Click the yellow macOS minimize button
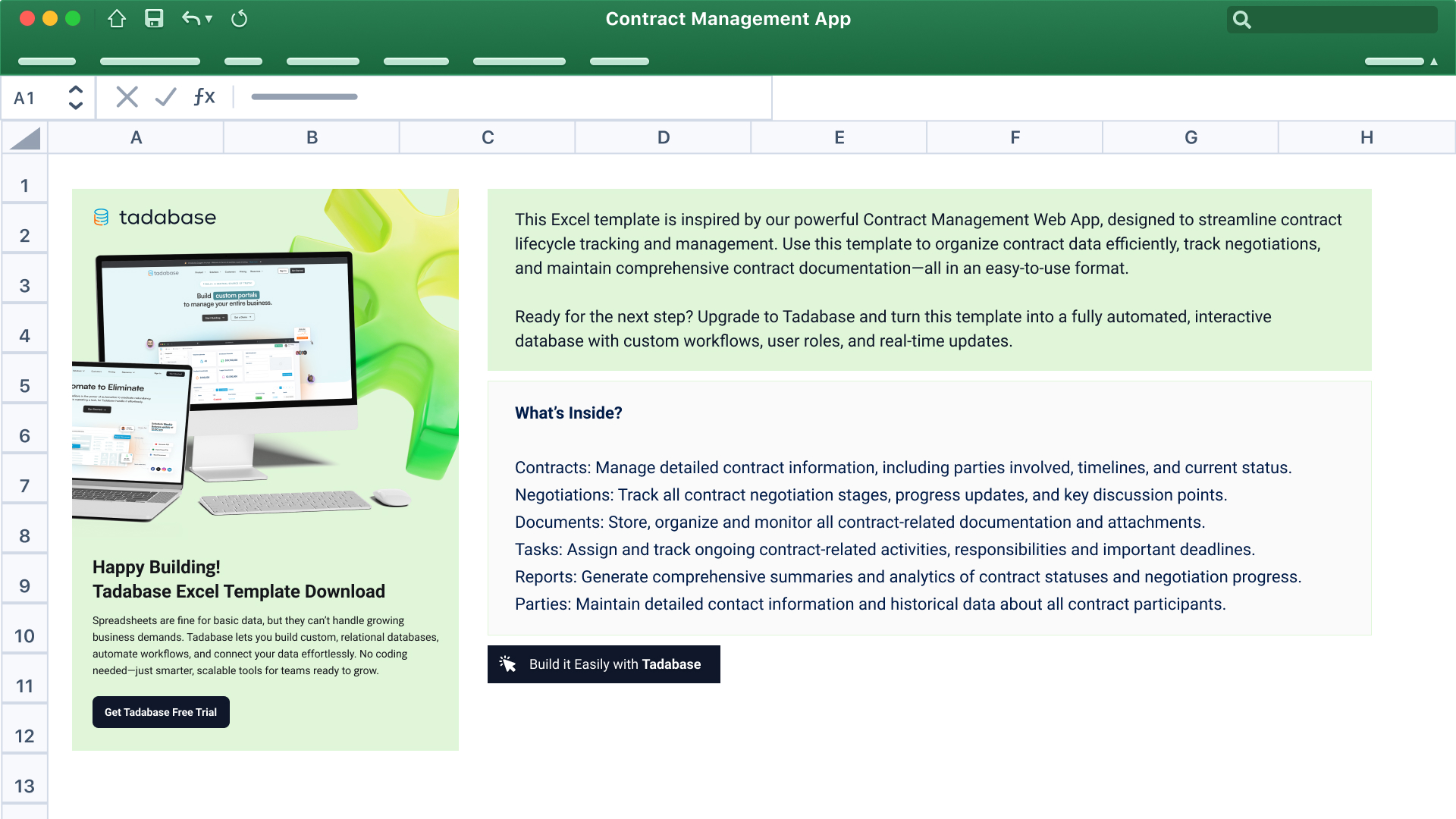The height and width of the screenshot is (819, 1456). 50,19
